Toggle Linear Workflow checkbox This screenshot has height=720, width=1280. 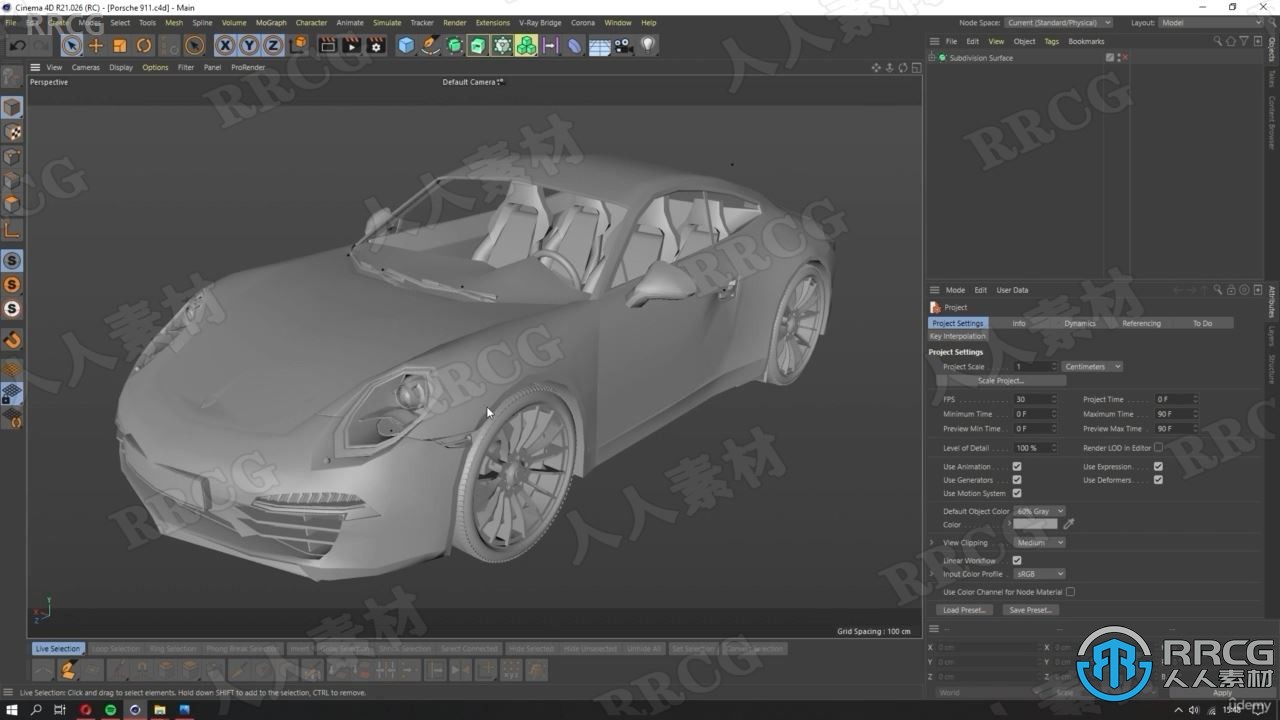pyautogui.click(x=1017, y=560)
